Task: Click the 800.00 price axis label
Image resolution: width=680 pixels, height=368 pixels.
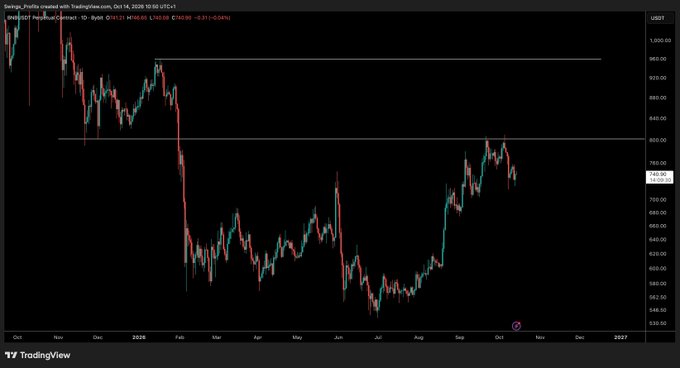Action: [658, 140]
